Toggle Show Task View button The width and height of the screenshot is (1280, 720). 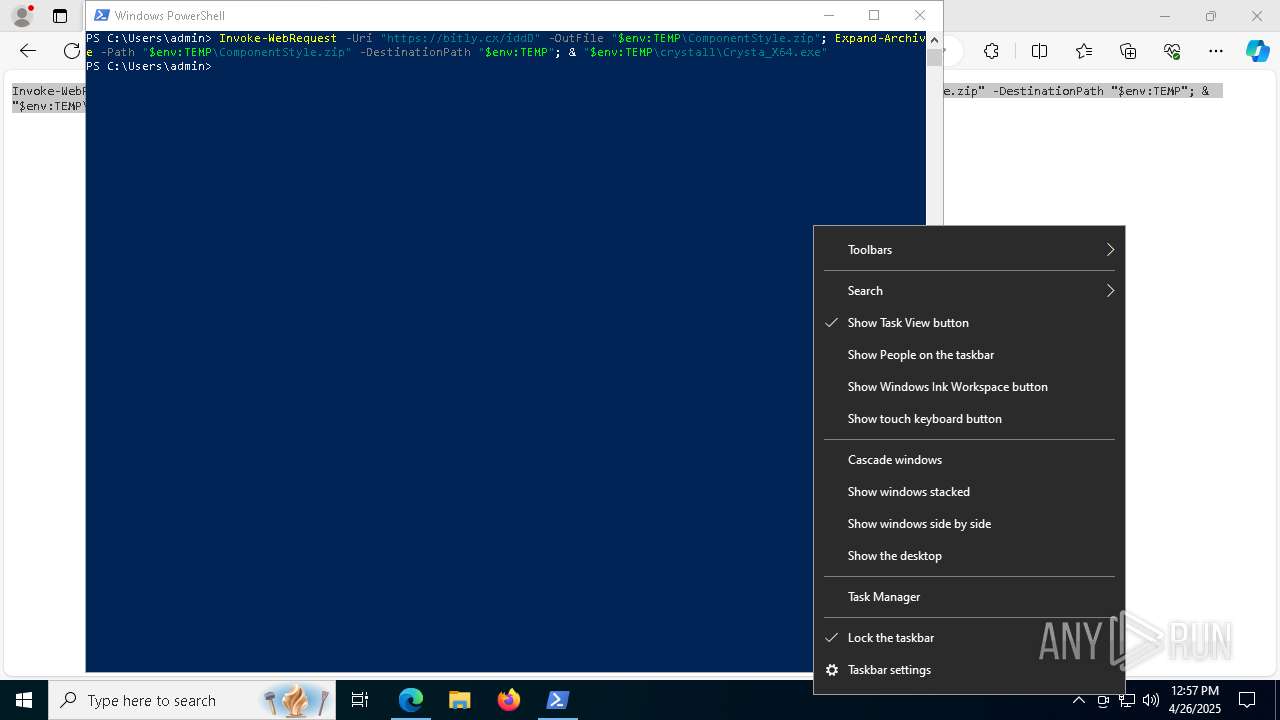pos(969,323)
